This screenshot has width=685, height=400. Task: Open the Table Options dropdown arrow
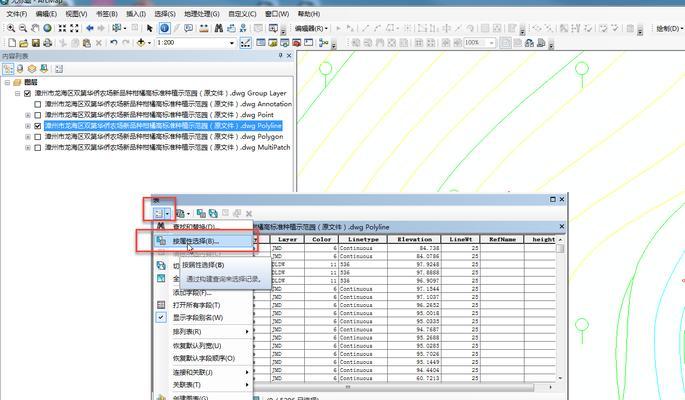pos(167,214)
